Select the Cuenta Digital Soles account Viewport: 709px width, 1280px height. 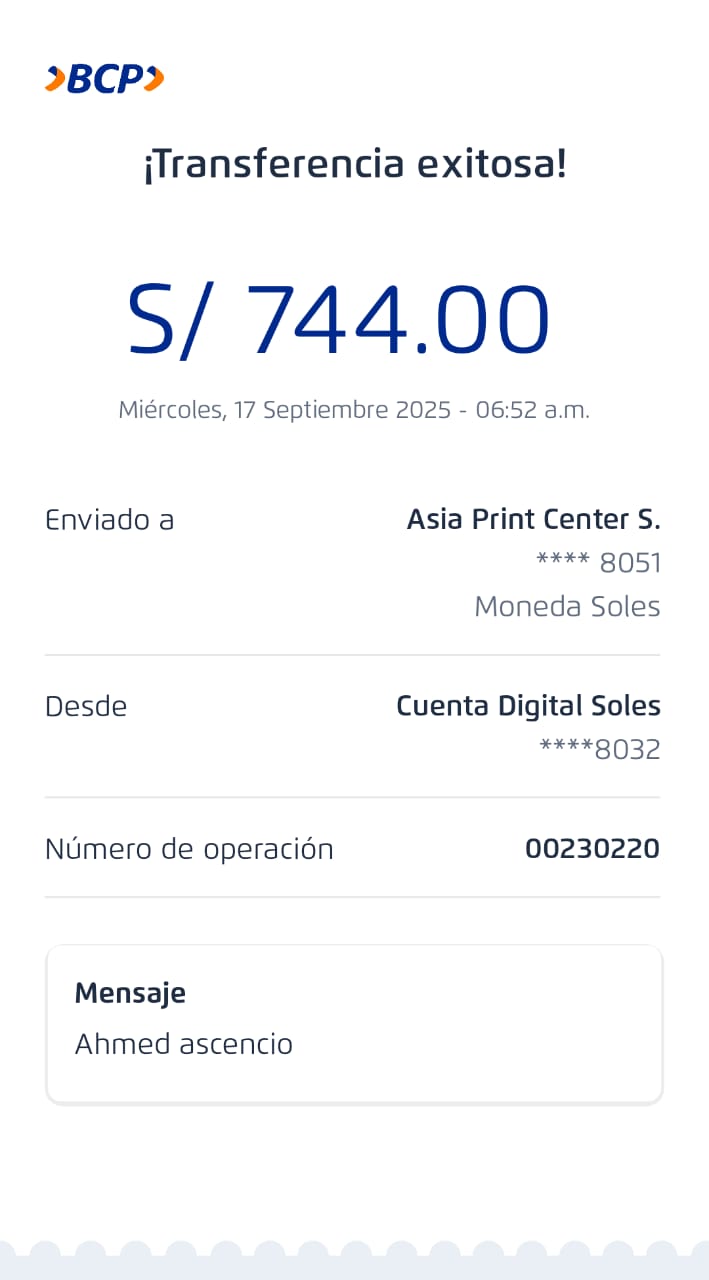[528, 706]
